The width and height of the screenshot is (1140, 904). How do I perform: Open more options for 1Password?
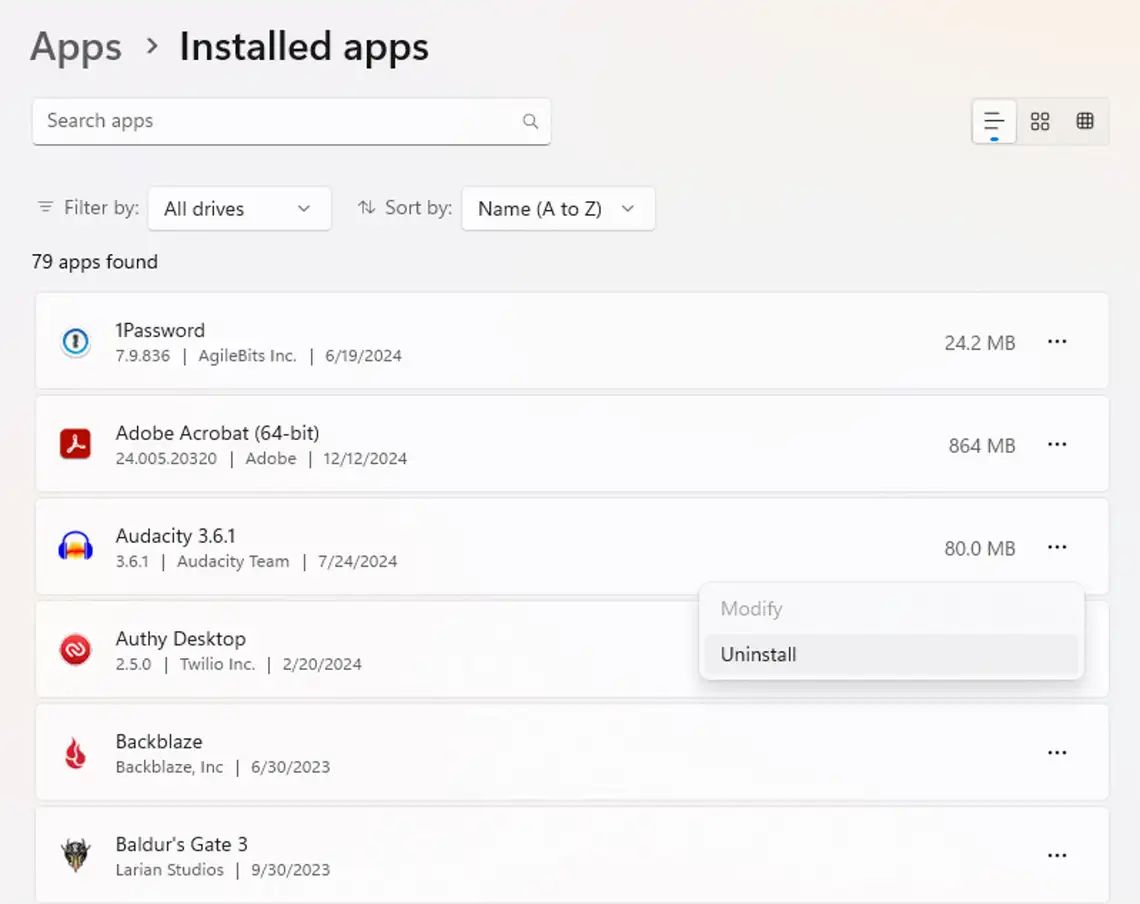tap(1057, 342)
